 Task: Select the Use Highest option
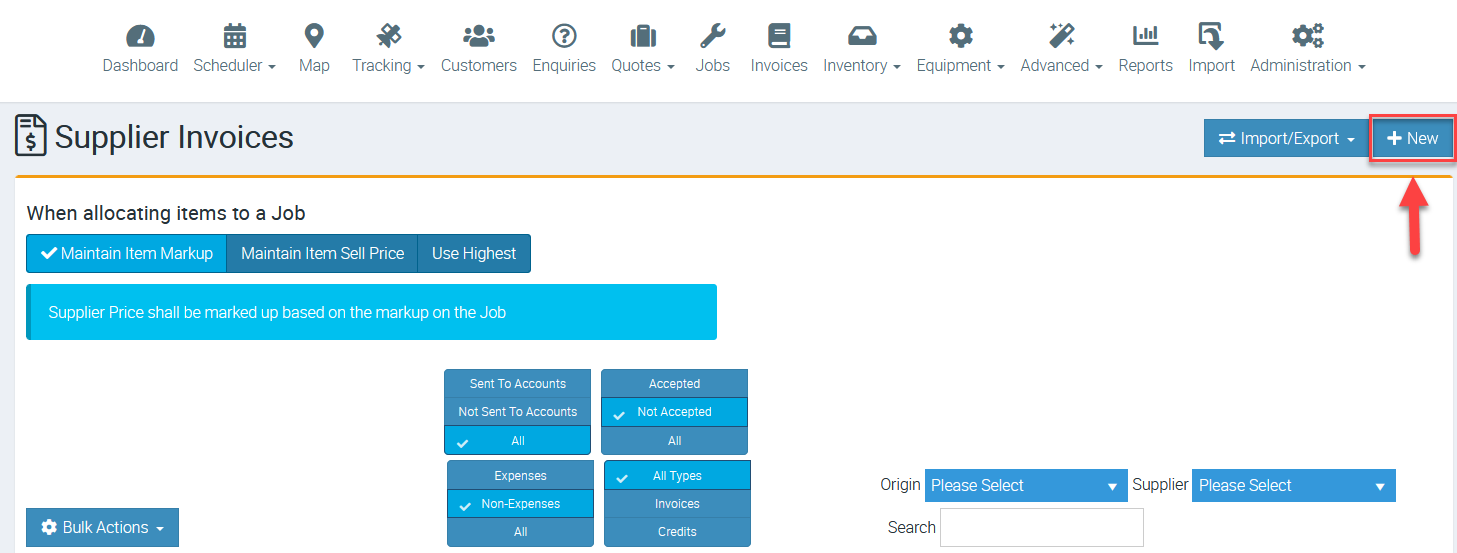click(x=474, y=254)
